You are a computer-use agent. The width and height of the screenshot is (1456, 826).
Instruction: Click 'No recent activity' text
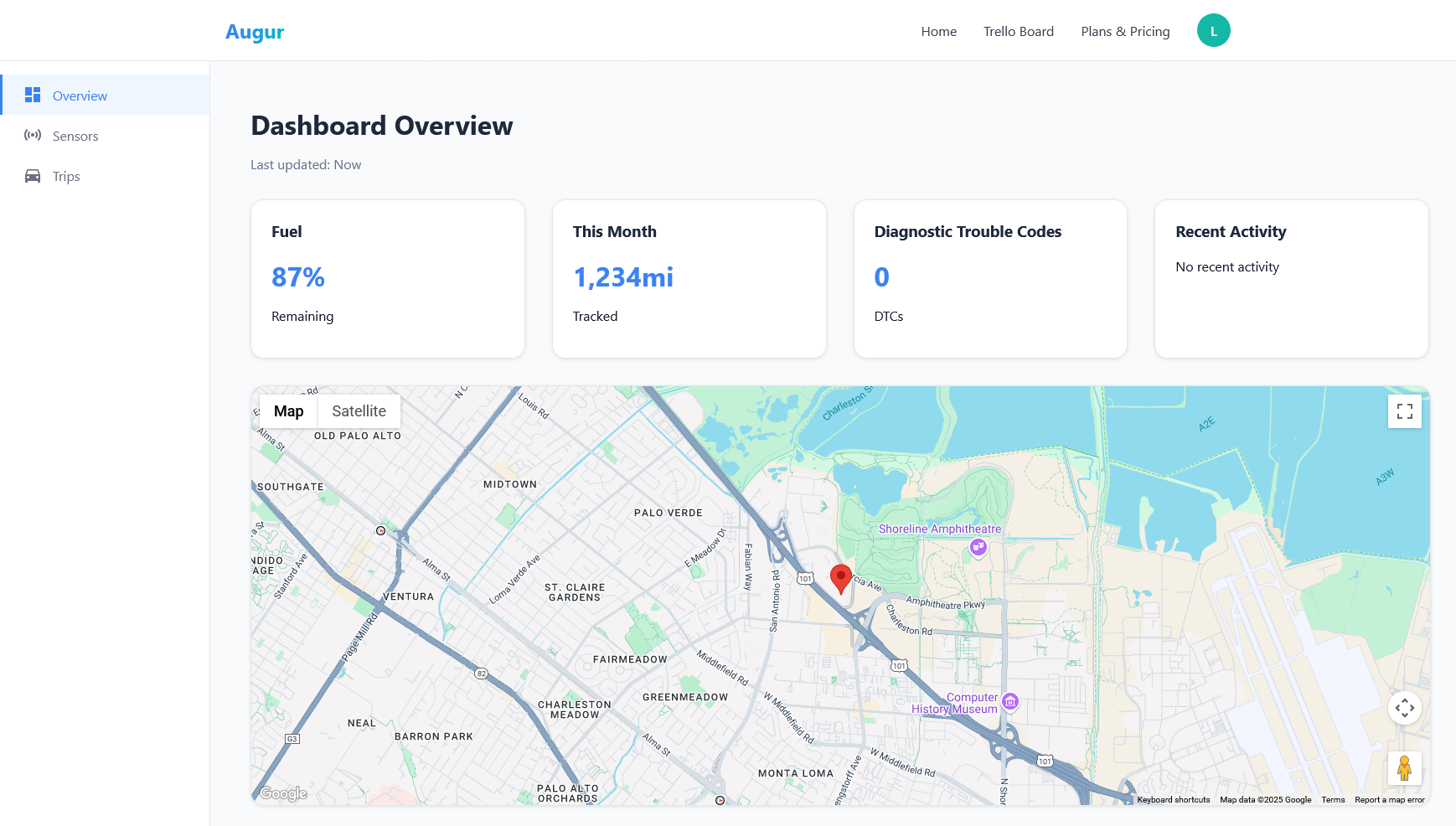(x=1227, y=267)
